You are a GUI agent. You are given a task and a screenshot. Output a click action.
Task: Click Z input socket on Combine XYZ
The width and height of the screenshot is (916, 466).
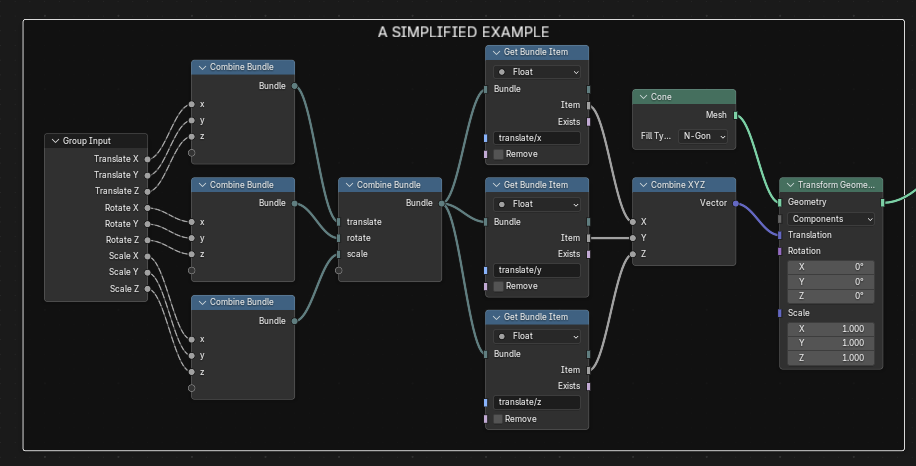(633, 254)
